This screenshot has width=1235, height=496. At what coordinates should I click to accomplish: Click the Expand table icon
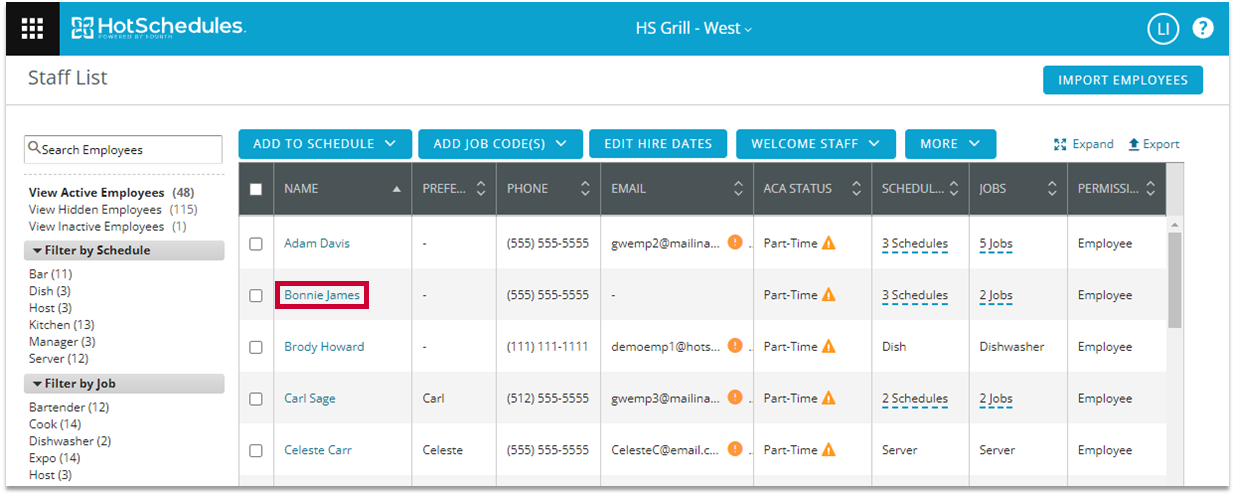coord(1061,144)
